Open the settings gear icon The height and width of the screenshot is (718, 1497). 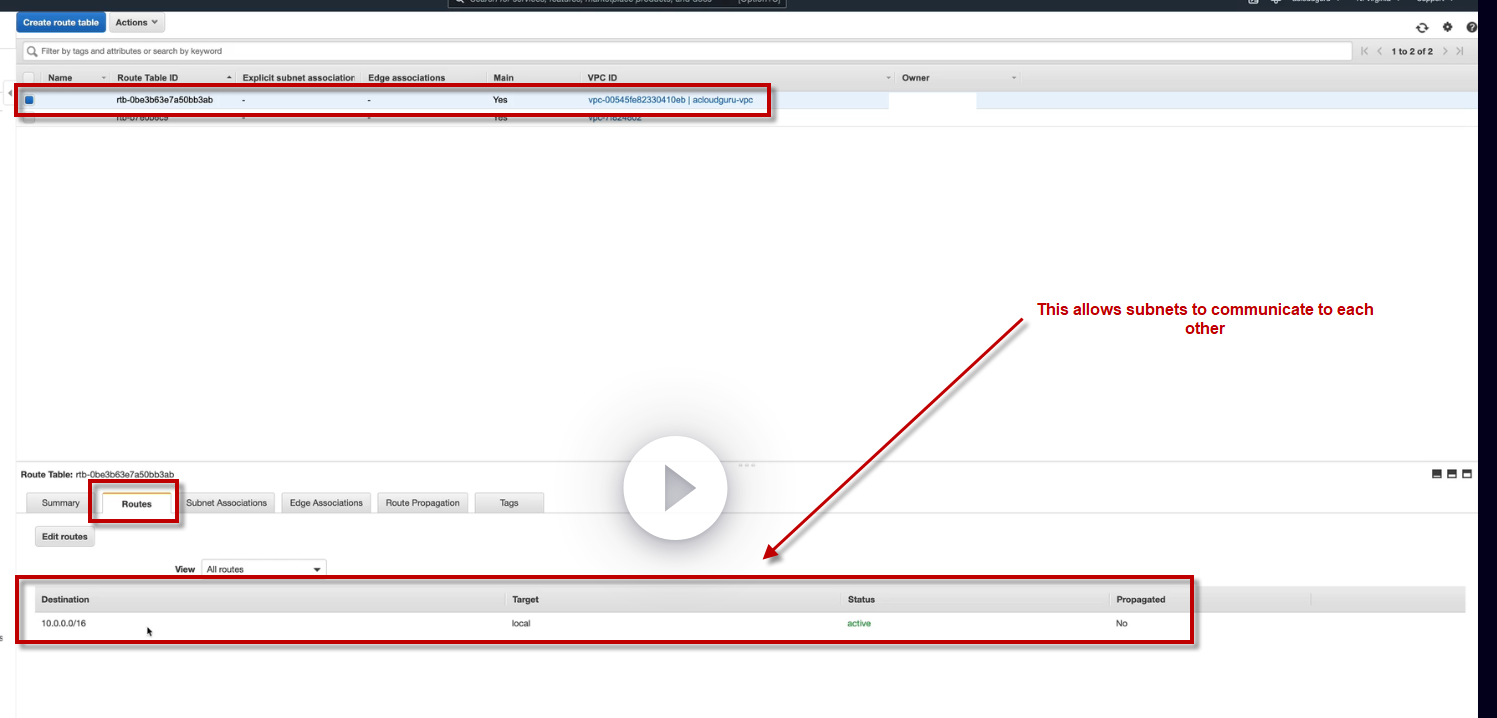[1447, 27]
